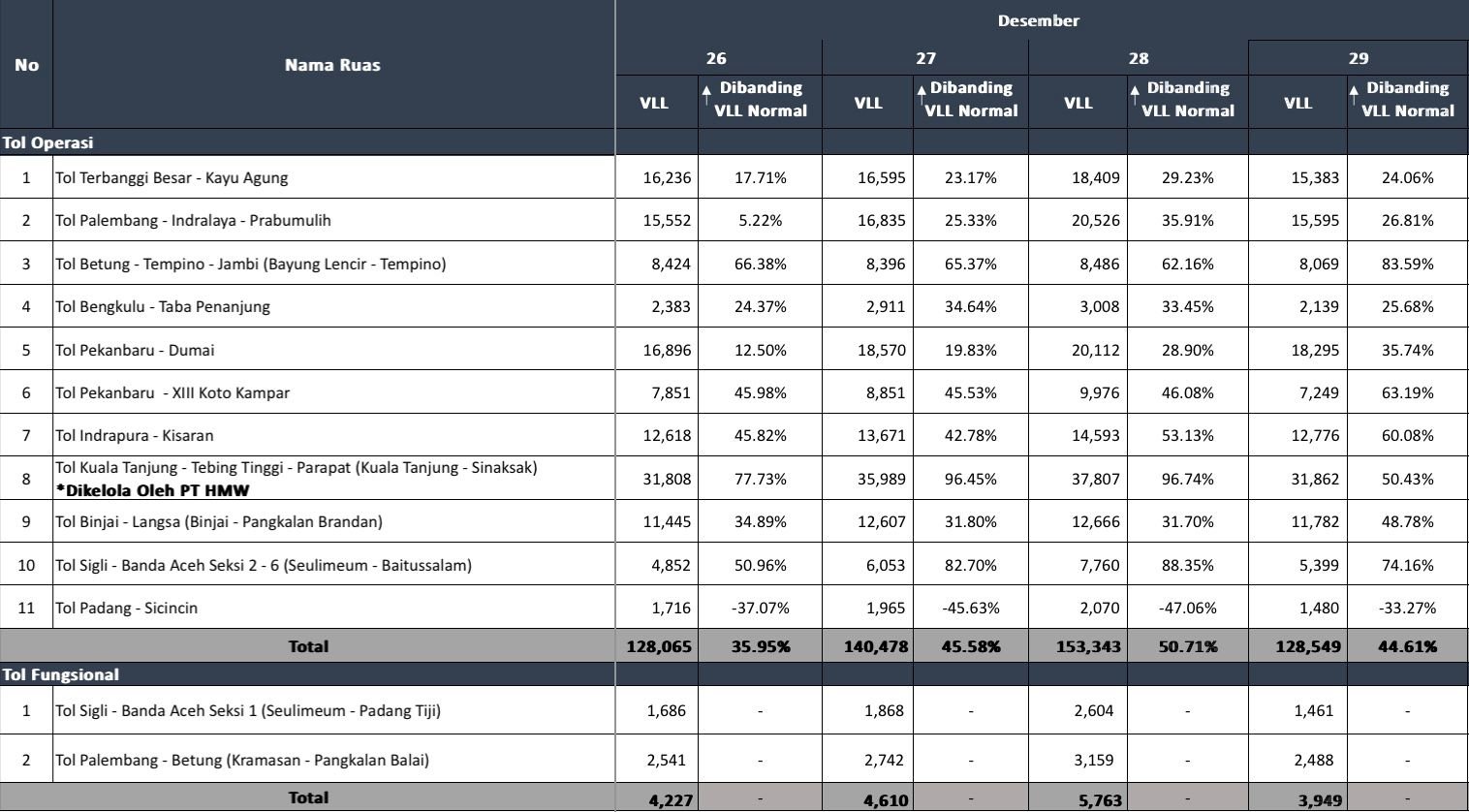Viewport: 1469px width, 812px height.
Task: Select the "Nama Ruas" column header
Action: tap(332, 65)
